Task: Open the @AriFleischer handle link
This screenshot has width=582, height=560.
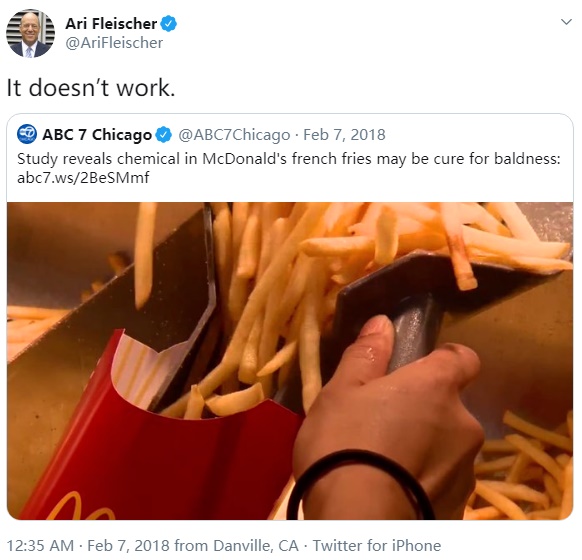Action: [114, 43]
